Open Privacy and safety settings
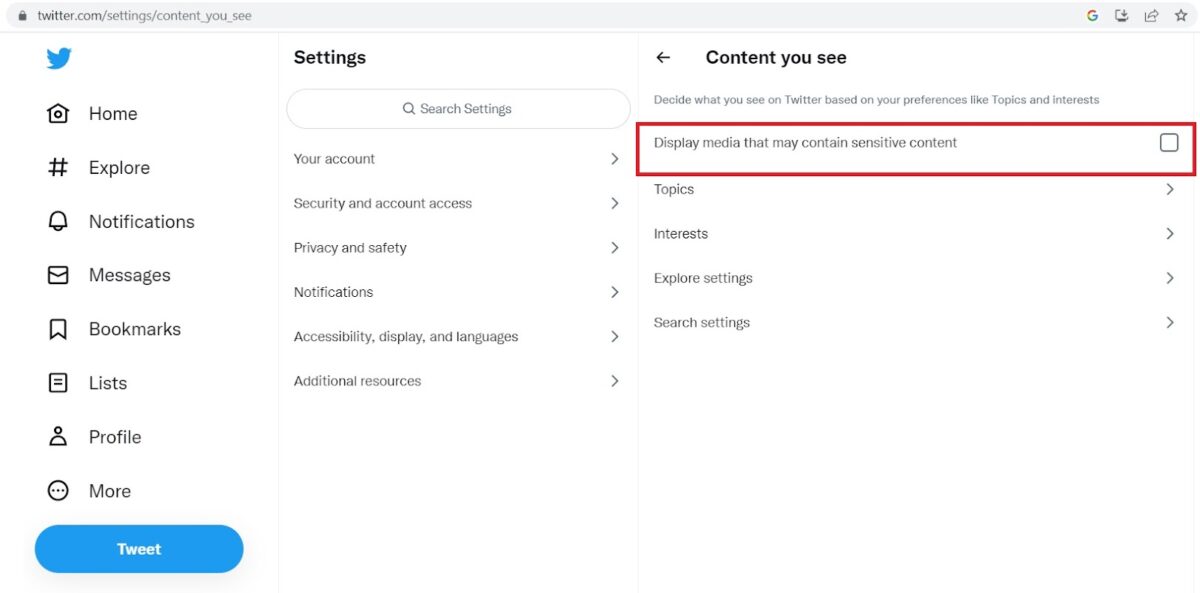This screenshot has height=593, width=1200. (x=458, y=248)
